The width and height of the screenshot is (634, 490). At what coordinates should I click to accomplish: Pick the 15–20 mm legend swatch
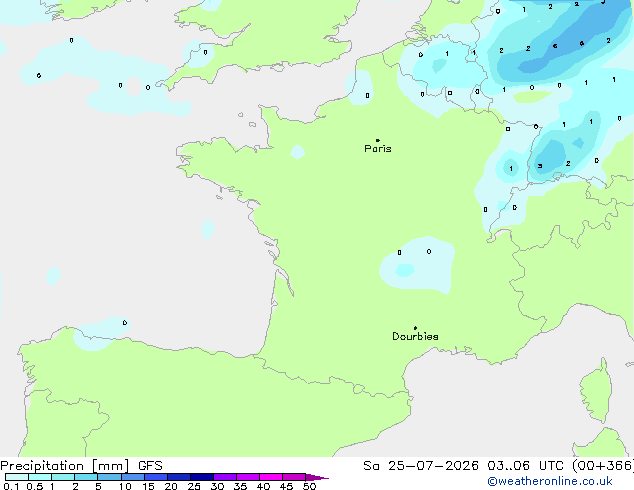coord(155,477)
